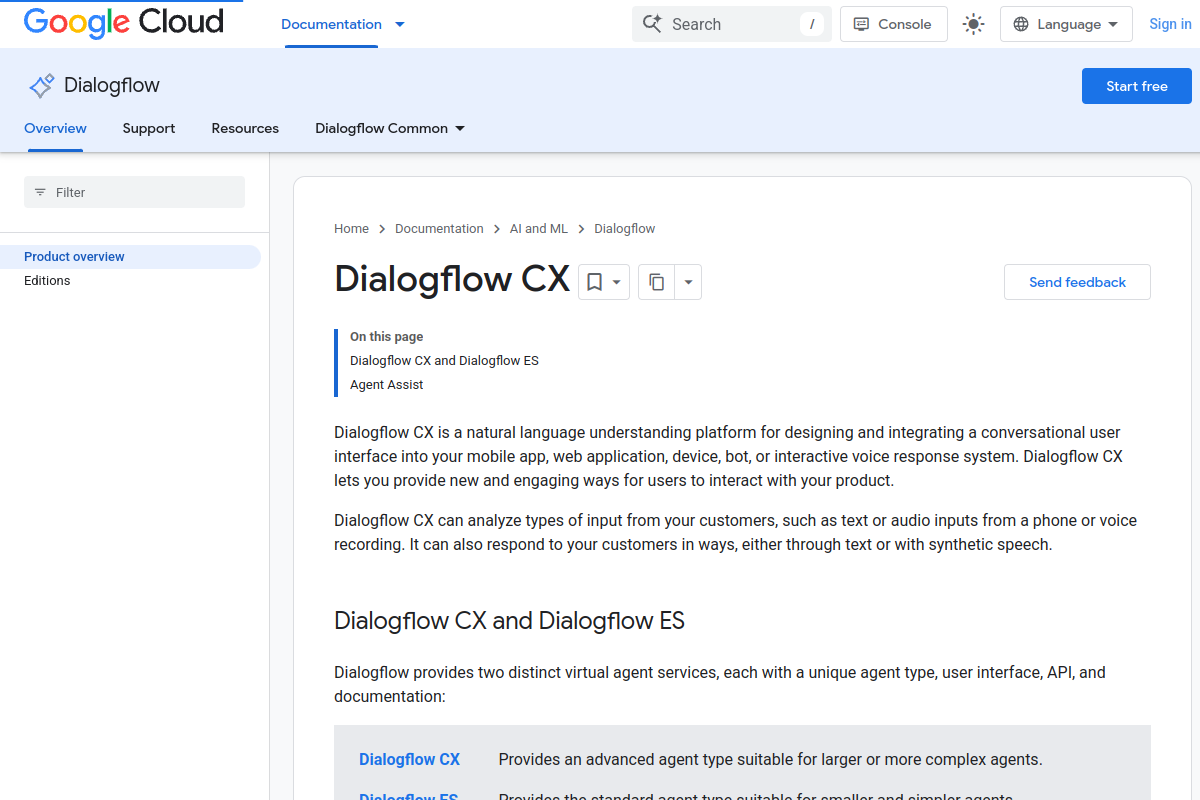Open the AI and ML breadcrumb
The image size is (1200, 800).
coord(539,229)
